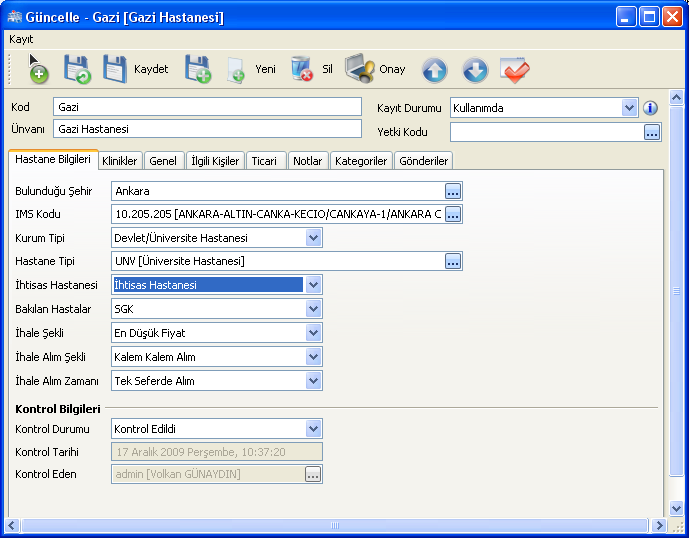This screenshot has height=538, width=689.
Task: Click the Ünvanı text field
Action: tap(207, 129)
